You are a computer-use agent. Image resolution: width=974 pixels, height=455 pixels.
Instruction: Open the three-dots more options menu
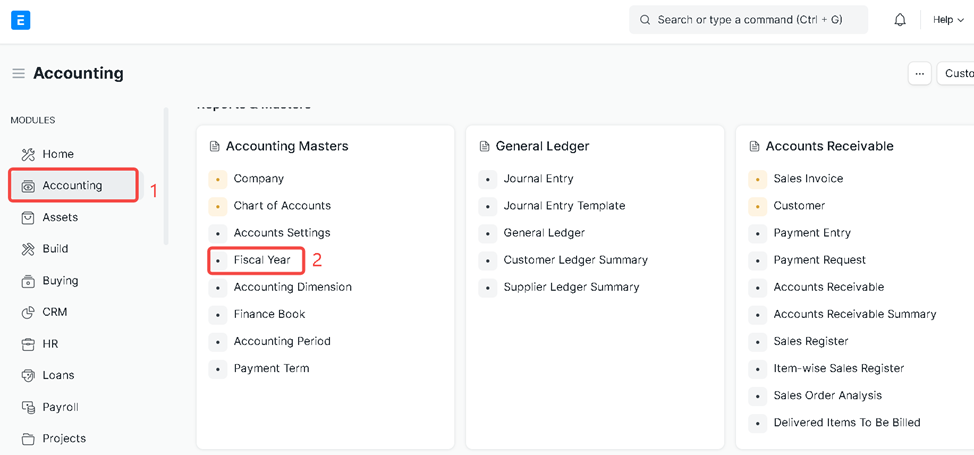[x=919, y=74]
